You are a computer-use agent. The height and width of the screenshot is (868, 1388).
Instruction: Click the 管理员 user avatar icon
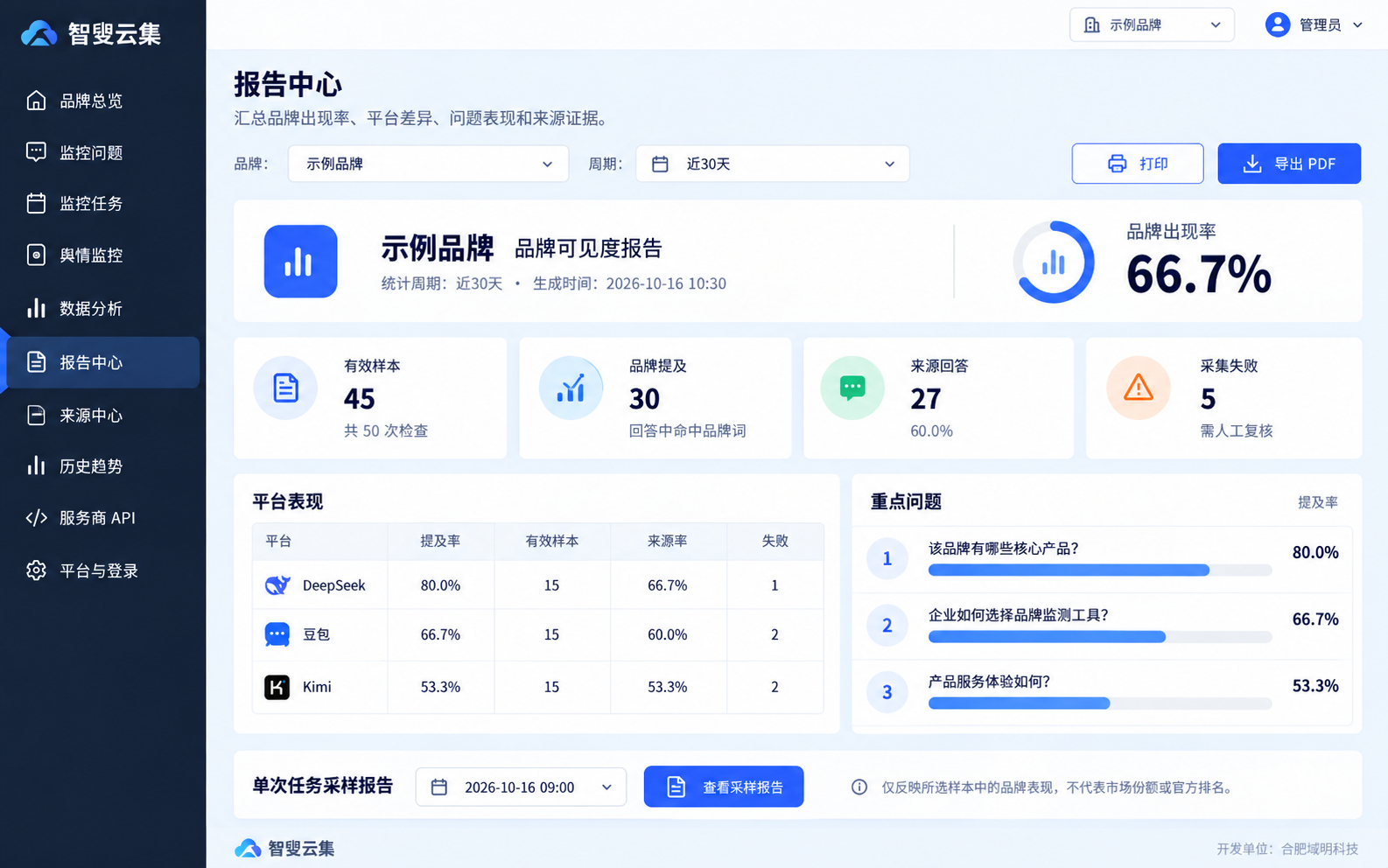pos(1278,24)
